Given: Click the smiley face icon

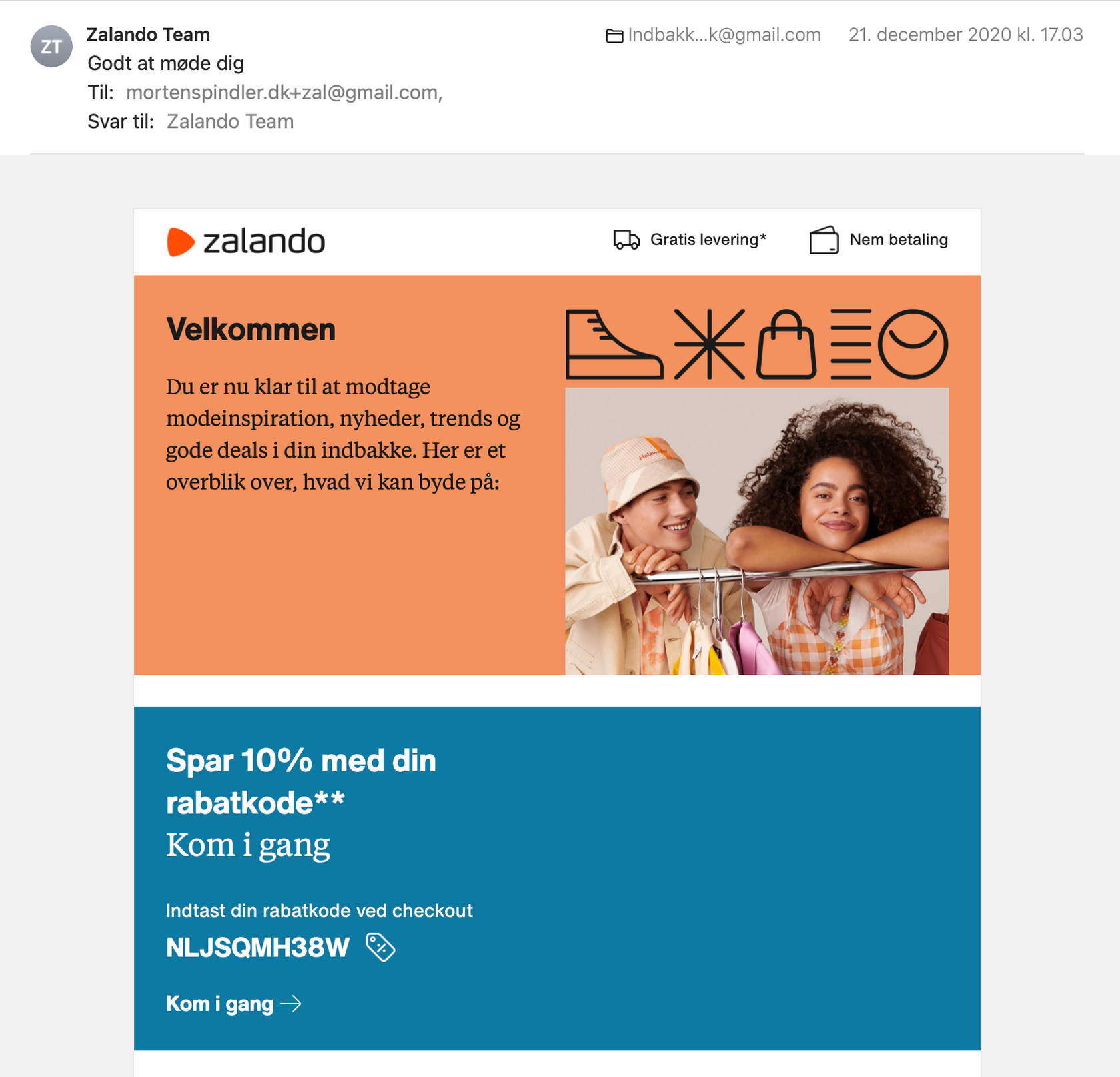Looking at the screenshot, I should pyautogui.click(x=913, y=344).
